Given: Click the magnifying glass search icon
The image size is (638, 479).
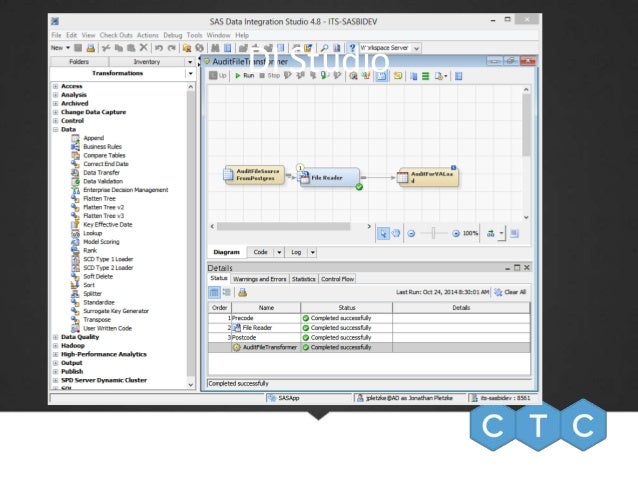Looking at the screenshot, I should point(324,48).
